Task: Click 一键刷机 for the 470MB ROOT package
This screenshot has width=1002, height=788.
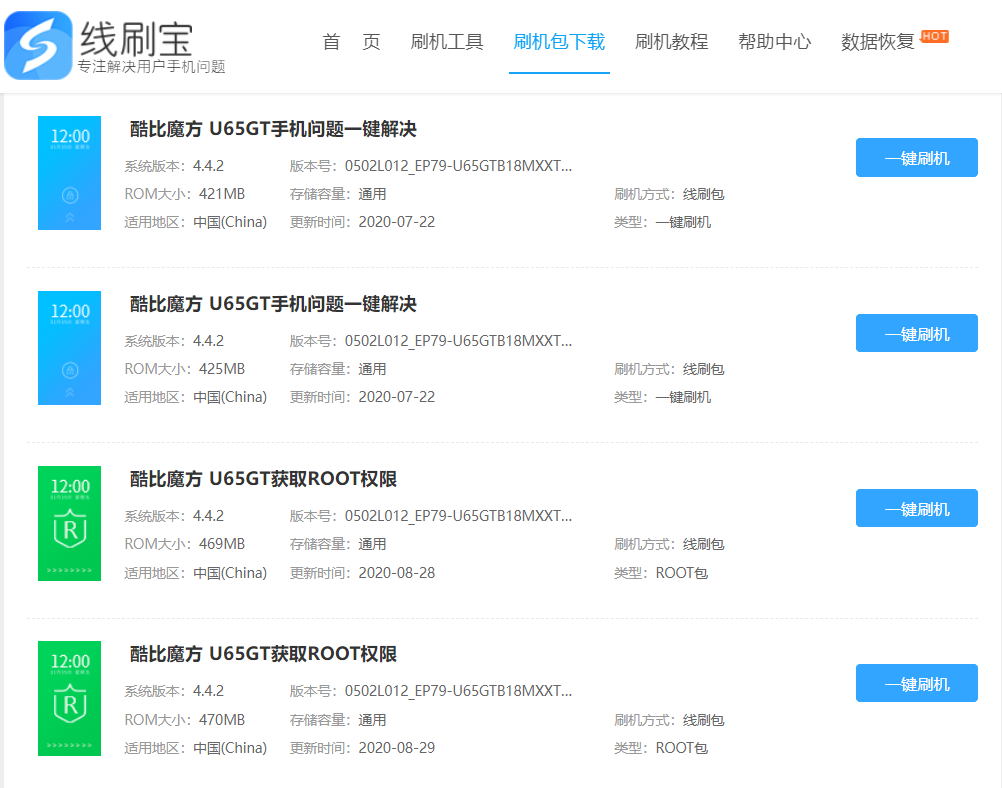Action: coord(916,683)
